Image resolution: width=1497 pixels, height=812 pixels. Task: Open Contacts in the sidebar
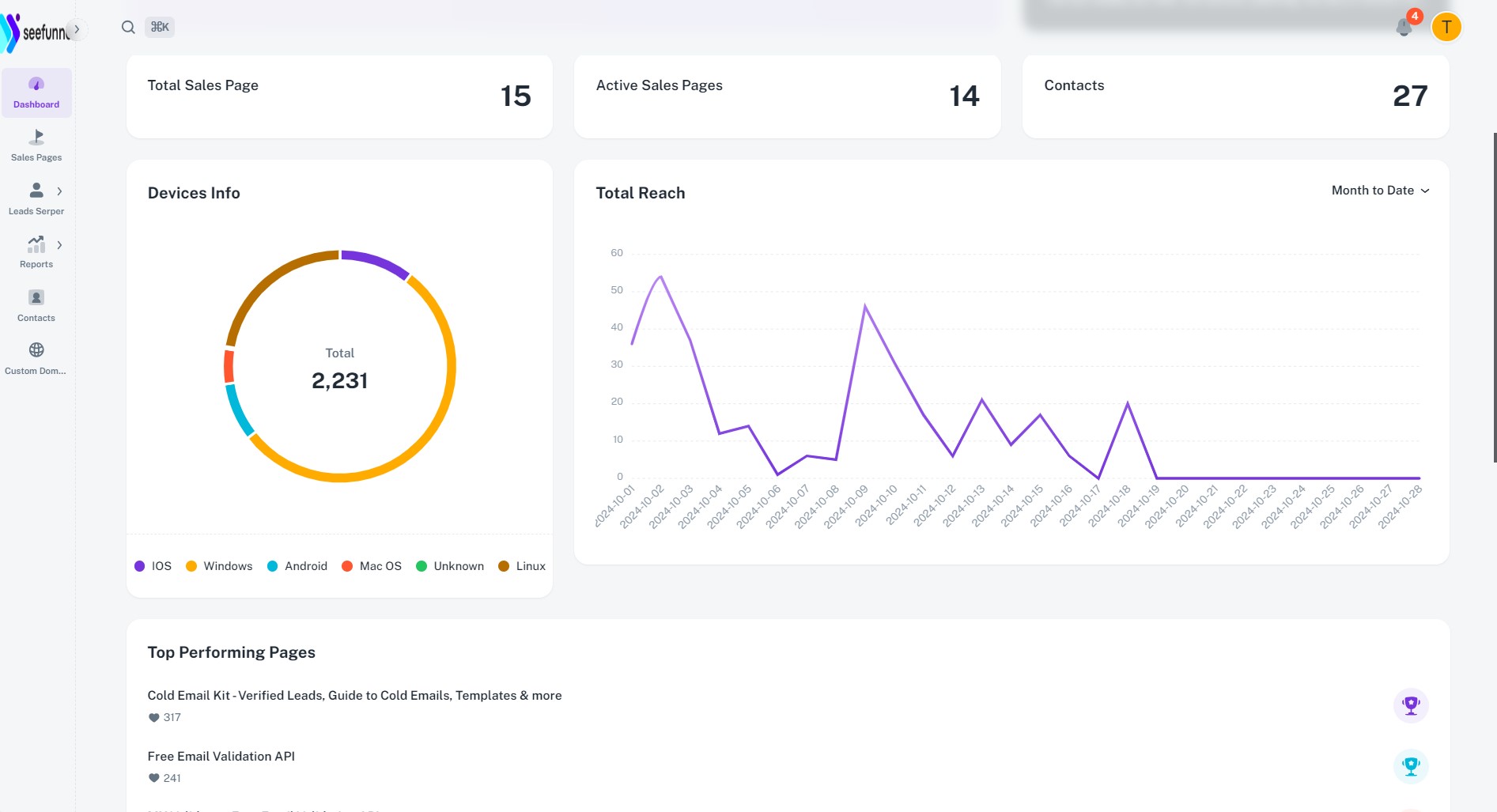pos(36,306)
